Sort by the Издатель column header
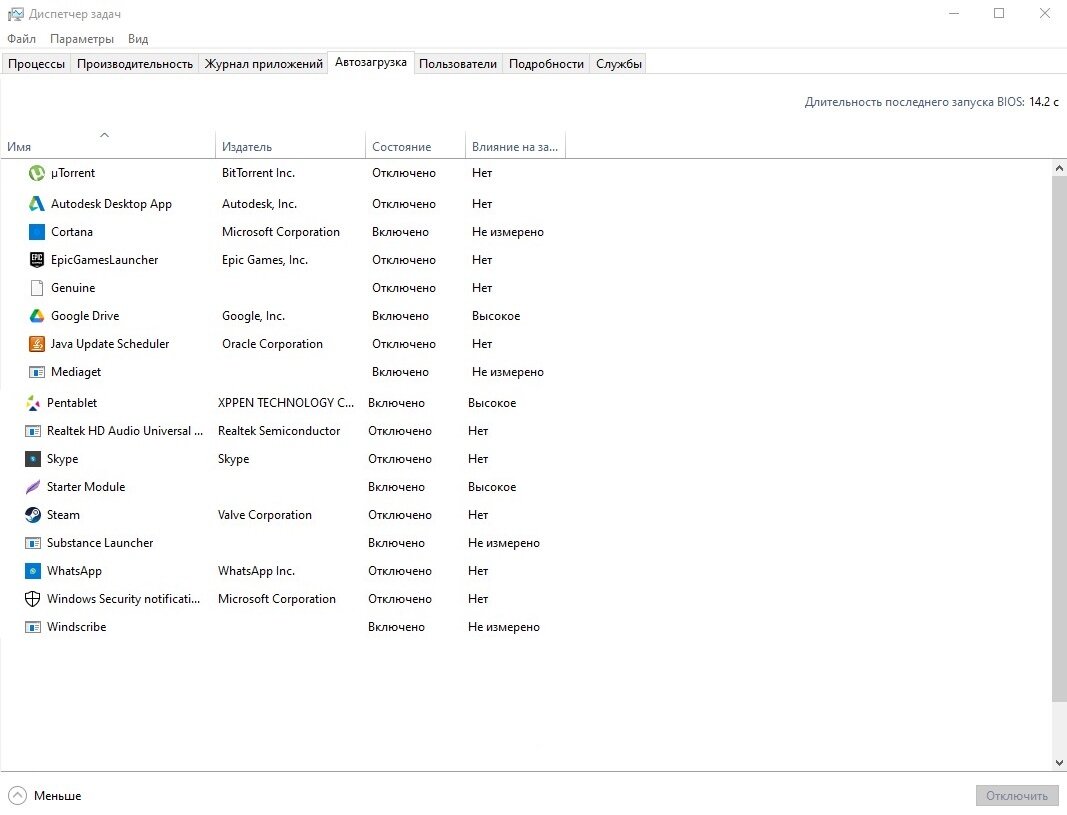1067x815 pixels. [x=291, y=147]
